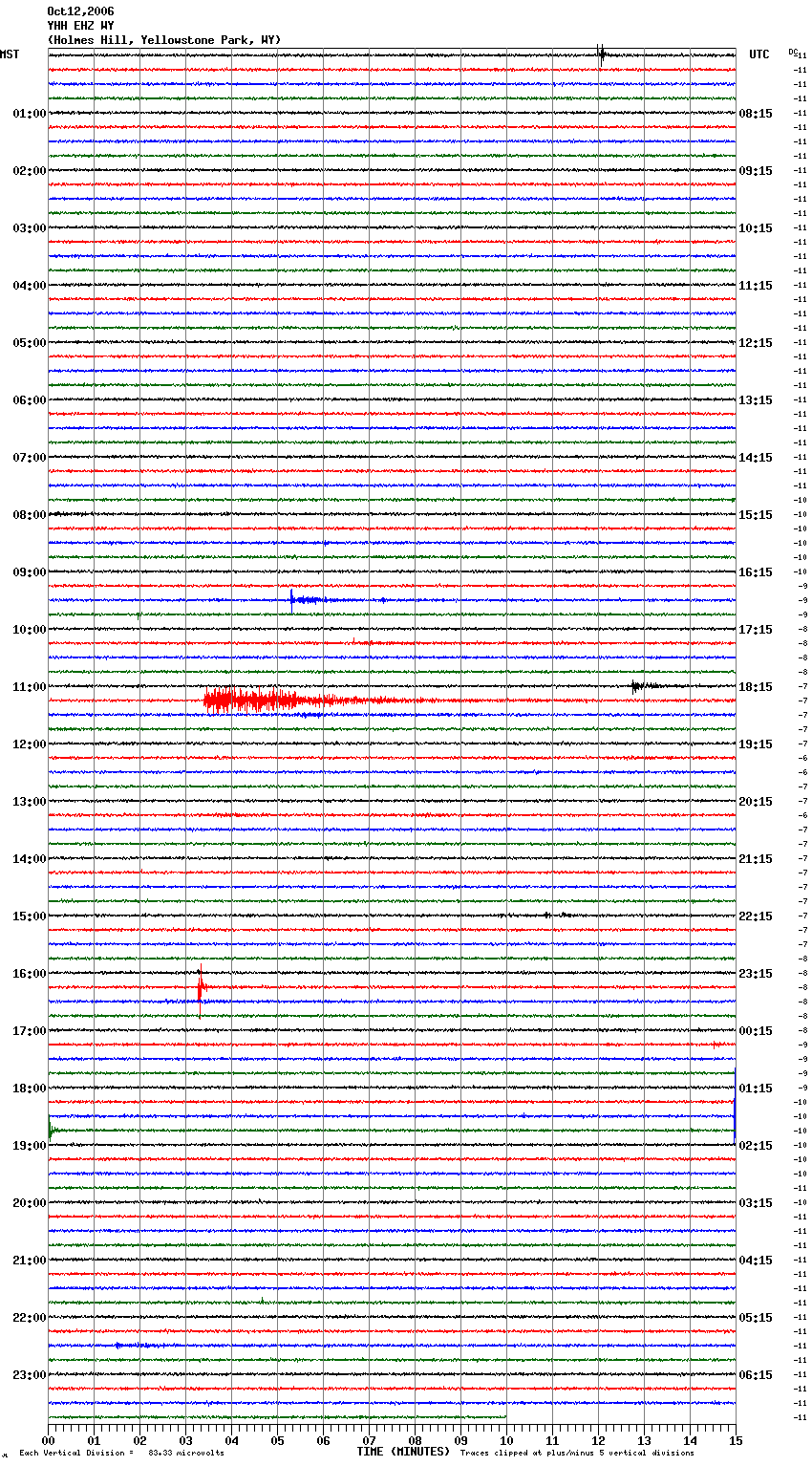The image size is (812, 1466).
Task: Click the blue seismic spike after 09:00
Action: (294, 599)
